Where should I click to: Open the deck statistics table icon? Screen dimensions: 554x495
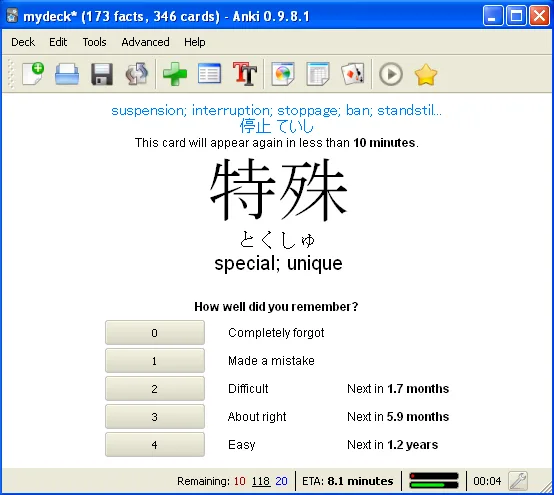(318, 74)
